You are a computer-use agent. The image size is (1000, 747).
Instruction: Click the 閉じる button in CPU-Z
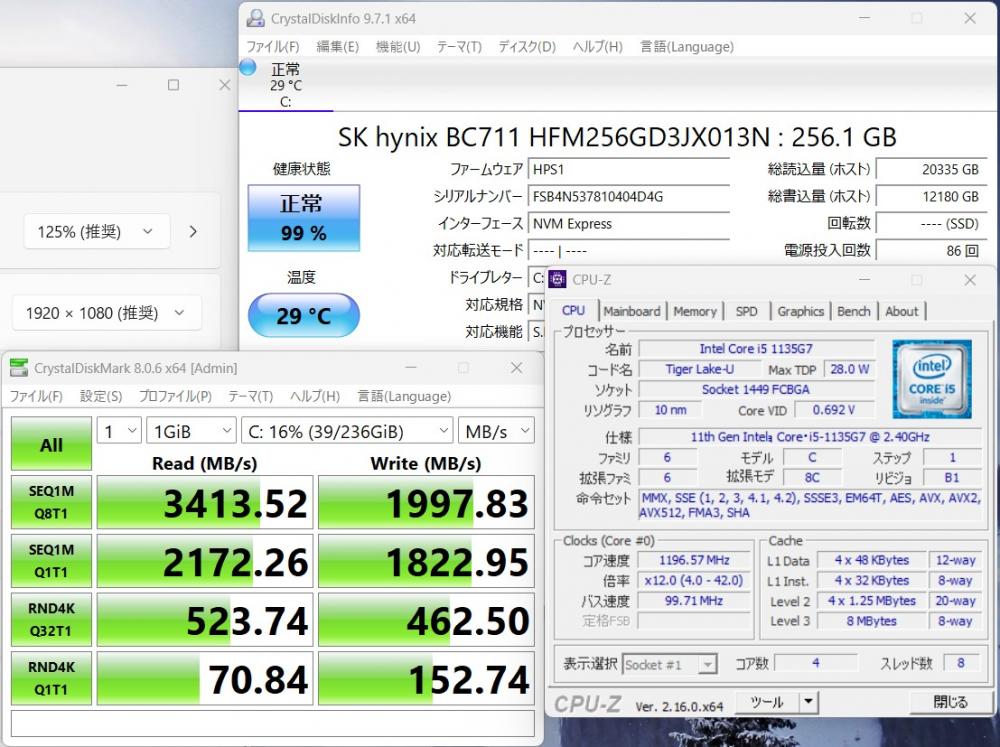pyautogui.click(x=950, y=702)
